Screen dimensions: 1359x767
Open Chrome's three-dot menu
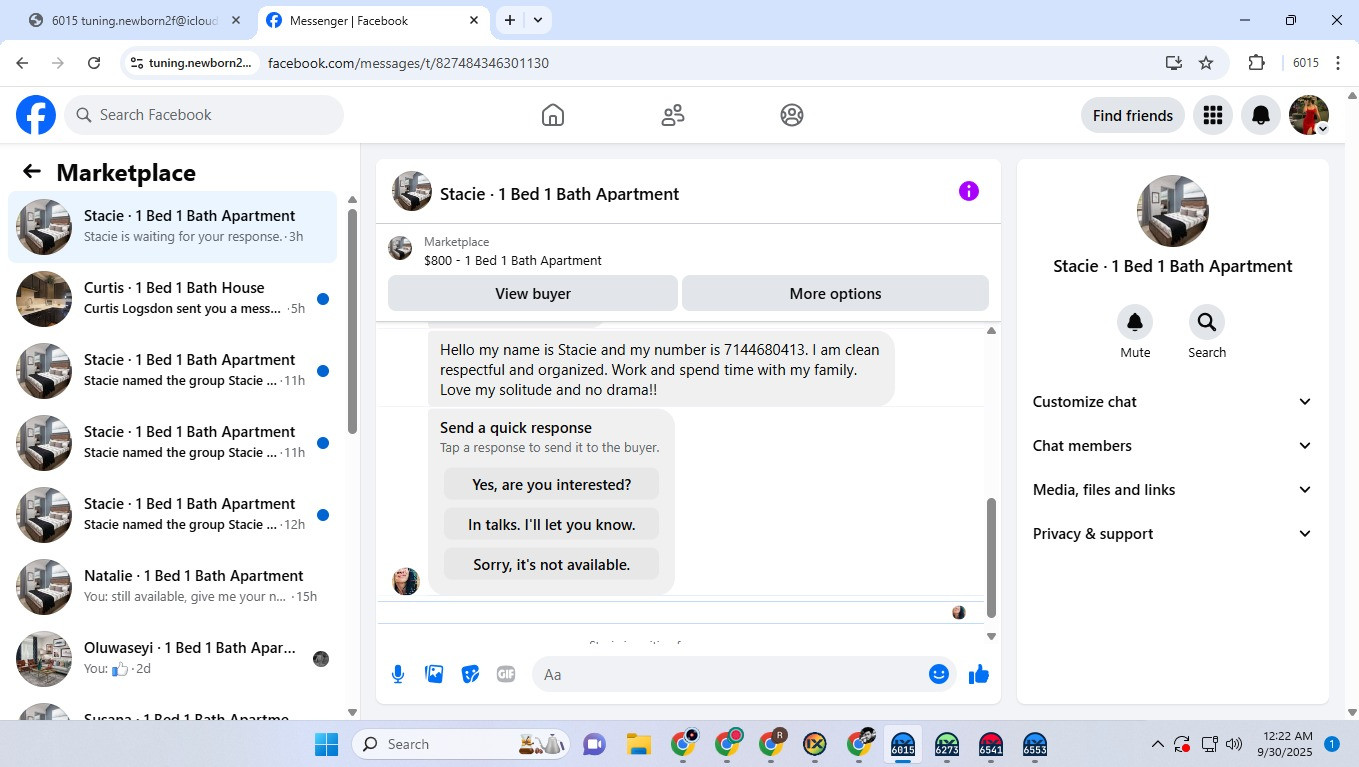click(1338, 63)
